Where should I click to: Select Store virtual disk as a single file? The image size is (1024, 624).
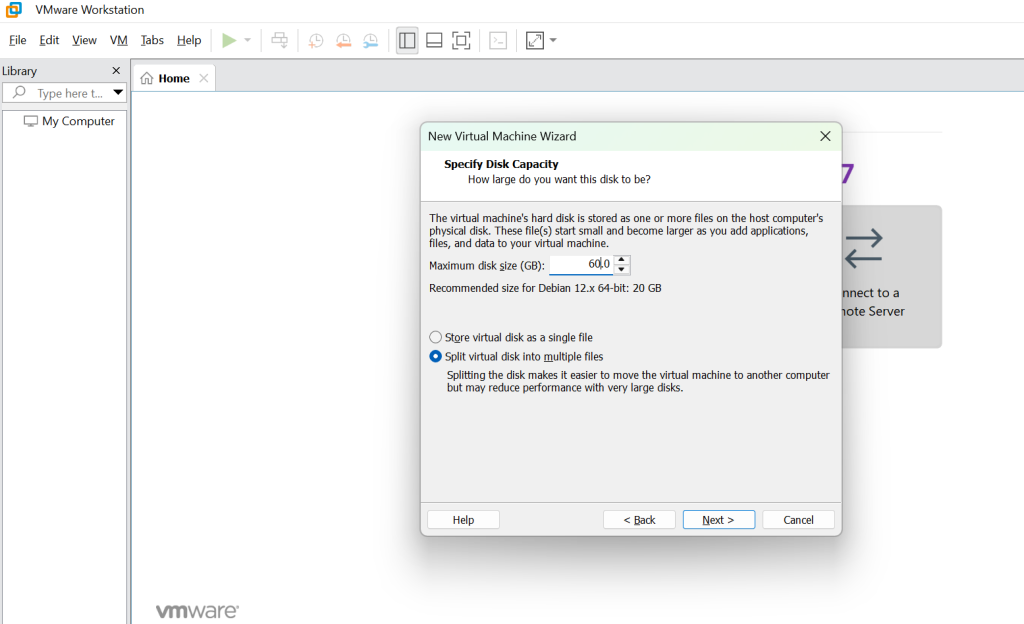tap(435, 337)
